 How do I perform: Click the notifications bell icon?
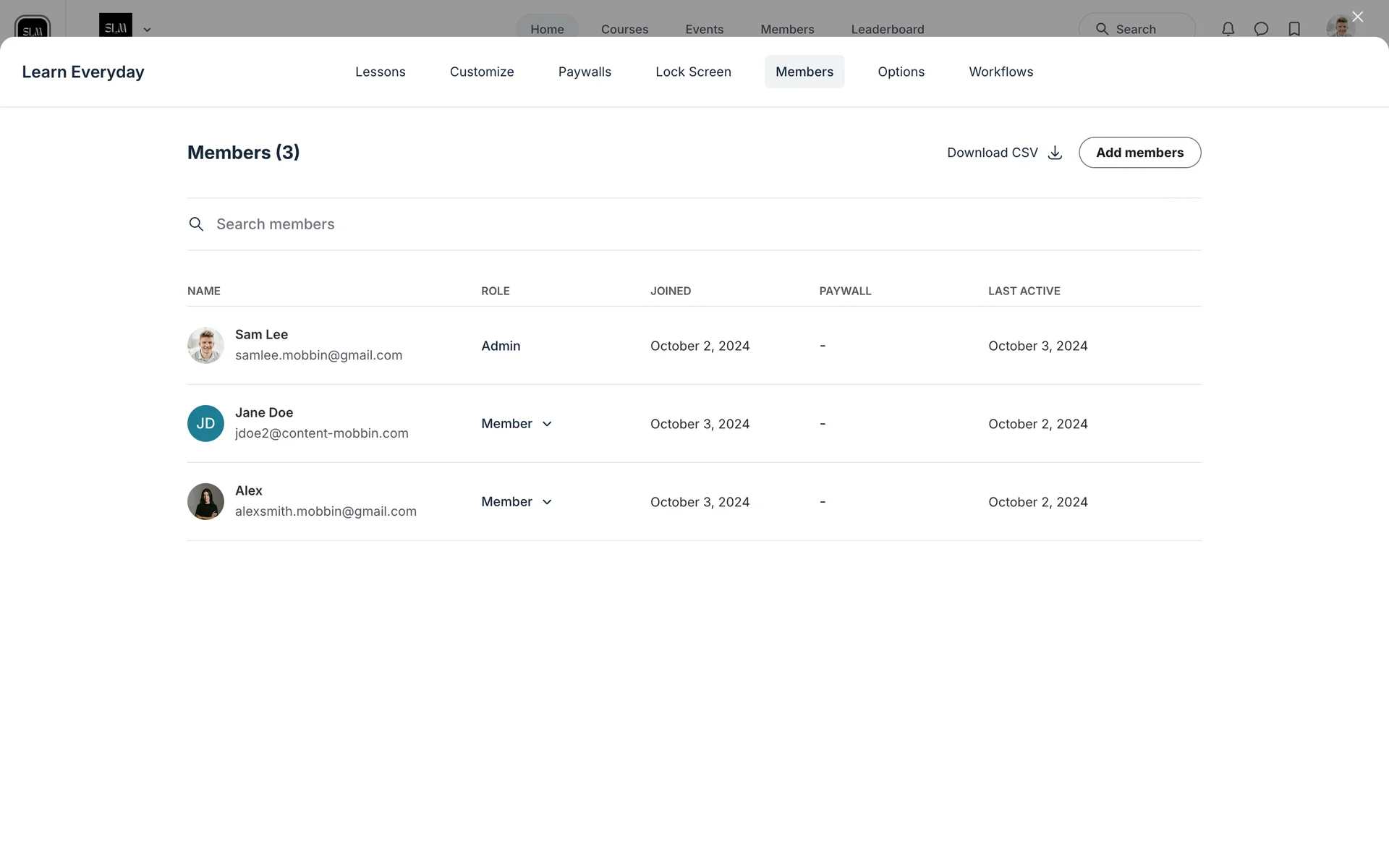1228,29
